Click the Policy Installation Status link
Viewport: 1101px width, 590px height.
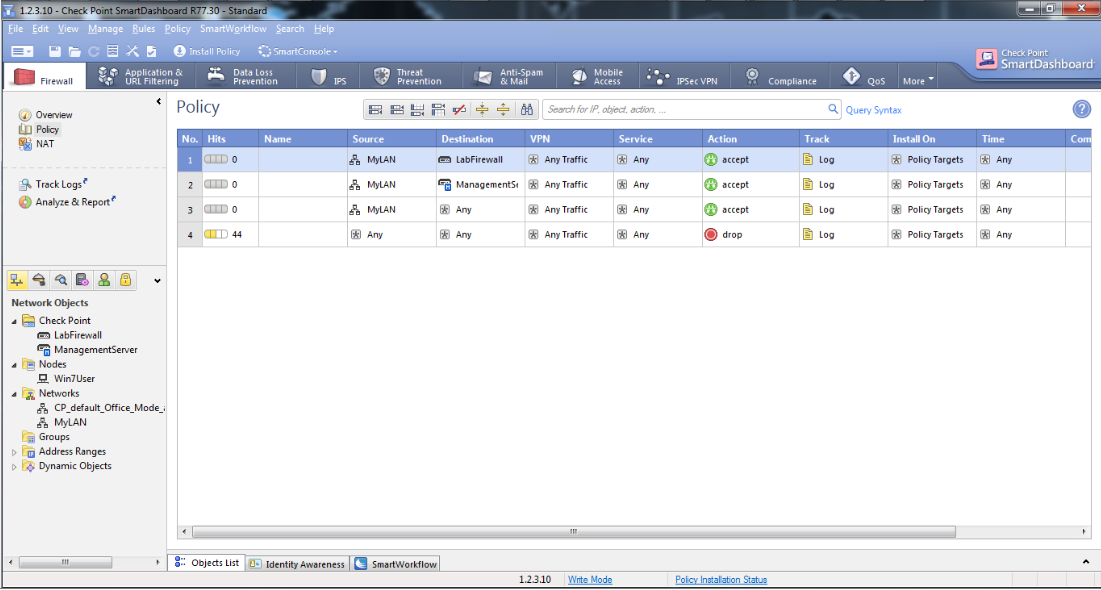pyautogui.click(x=721, y=579)
